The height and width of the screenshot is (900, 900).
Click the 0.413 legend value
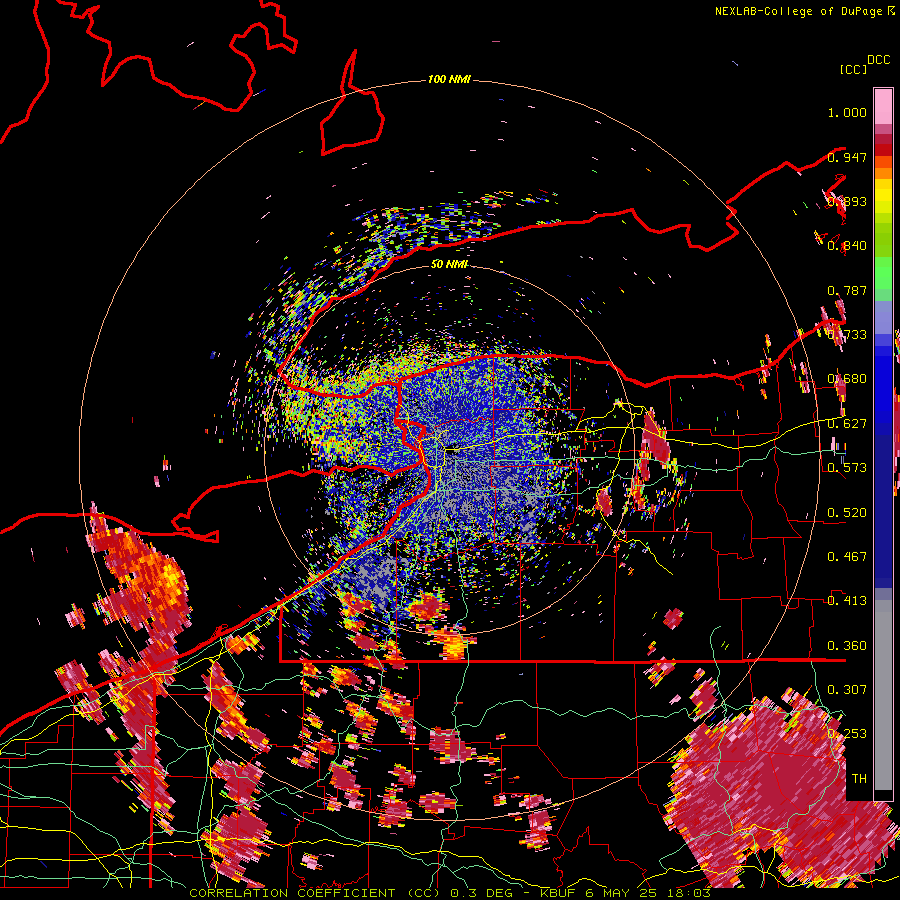click(x=847, y=600)
